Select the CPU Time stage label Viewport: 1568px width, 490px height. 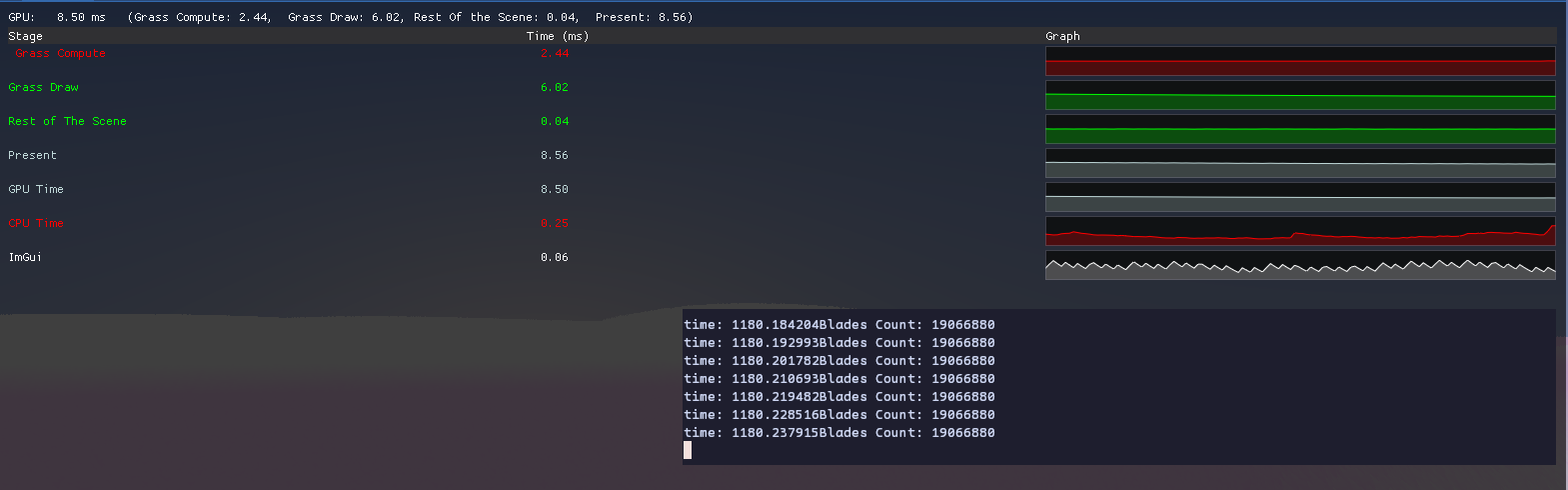(36, 224)
